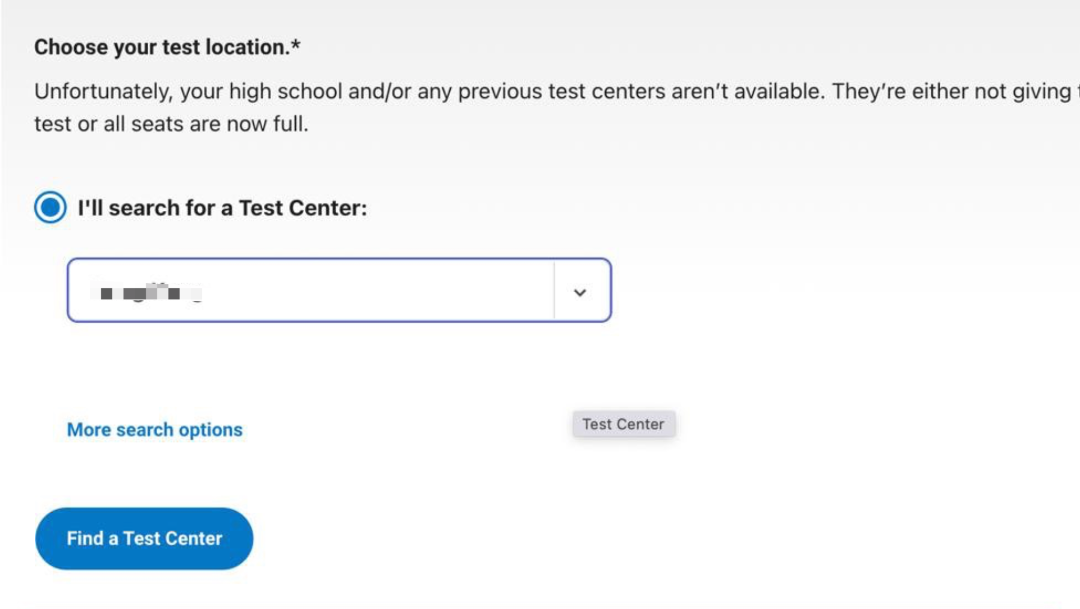Click the blurred entry inside the search box
The image size is (1080, 609).
pos(147,293)
